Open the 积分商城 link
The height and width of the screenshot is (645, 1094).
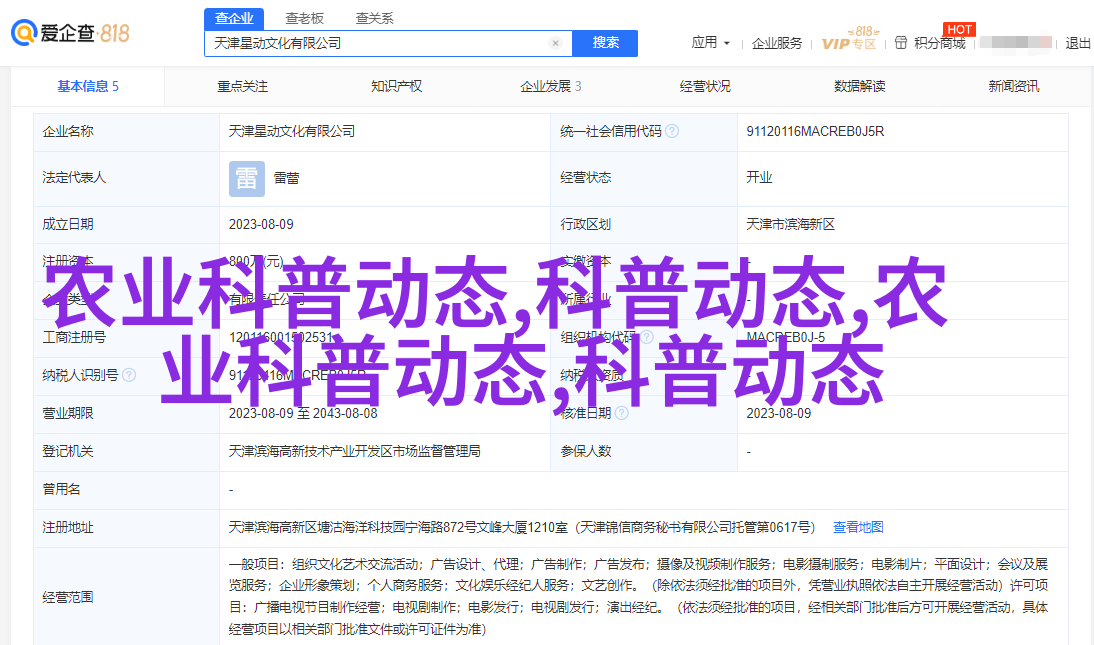(x=939, y=43)
